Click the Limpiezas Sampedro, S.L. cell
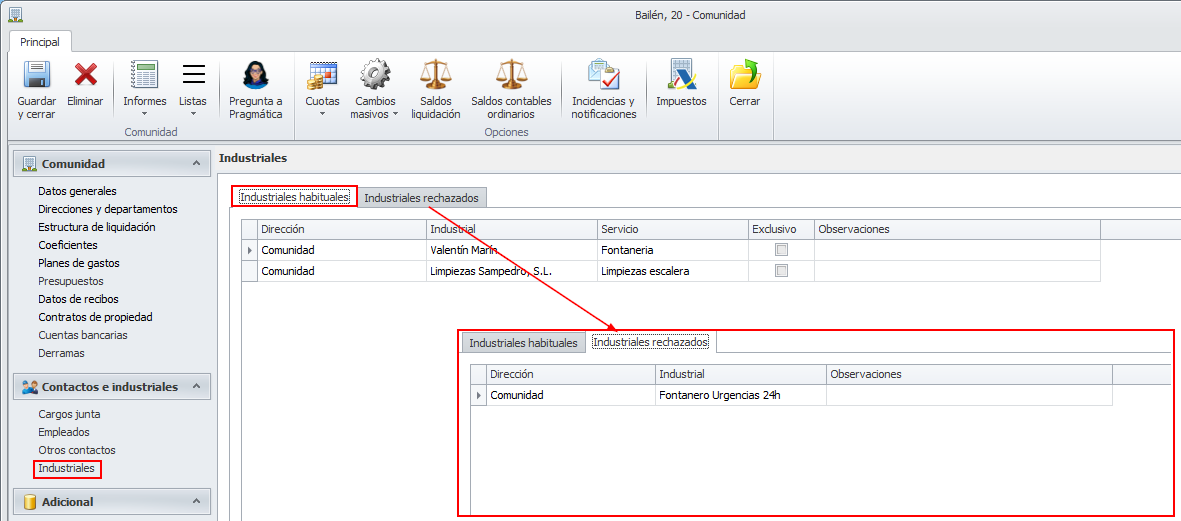Viewport: 1181px width, 521px height. click(511, 271)
